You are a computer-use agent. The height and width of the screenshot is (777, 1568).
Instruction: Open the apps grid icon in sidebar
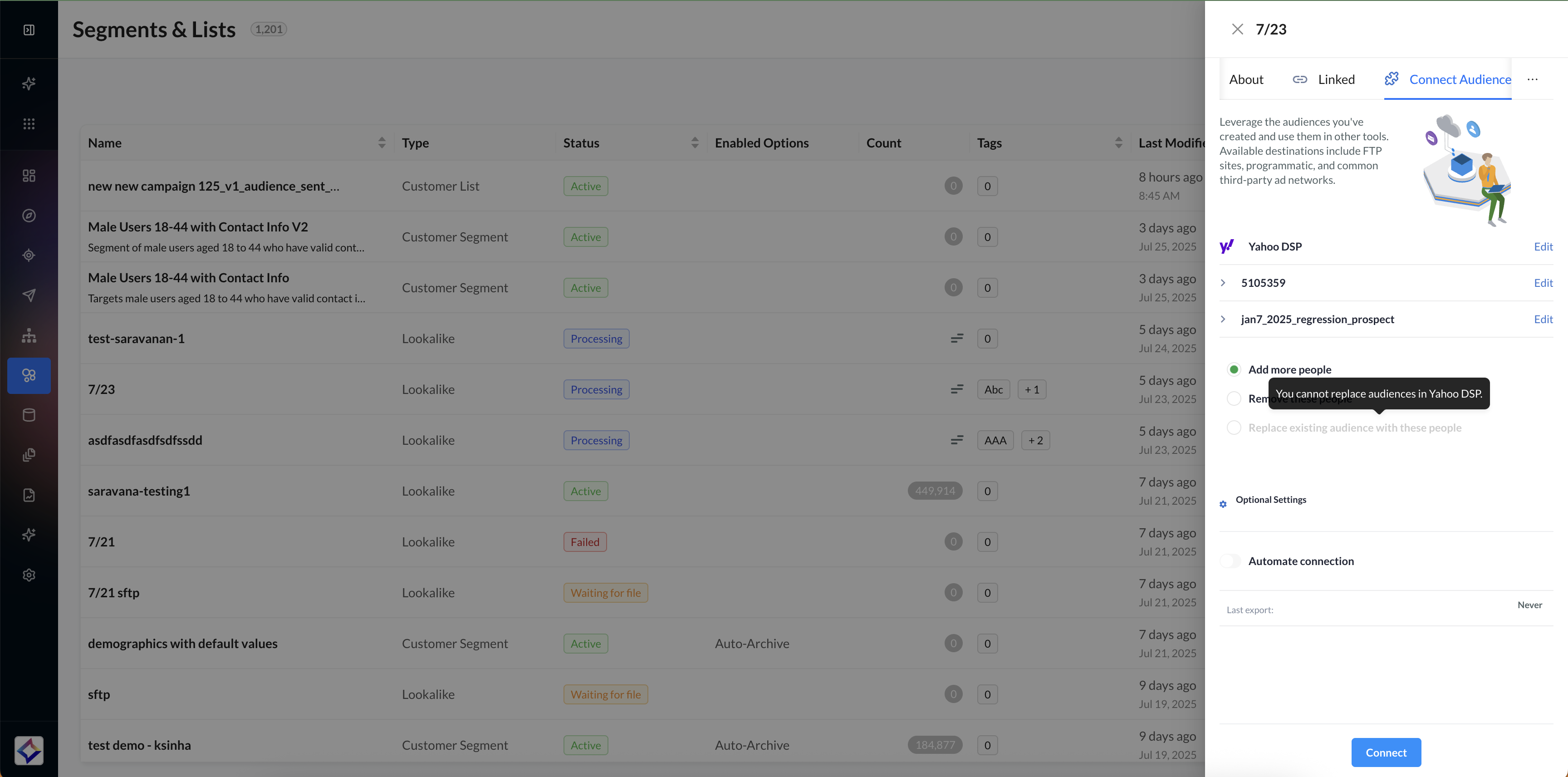[29, 123]
